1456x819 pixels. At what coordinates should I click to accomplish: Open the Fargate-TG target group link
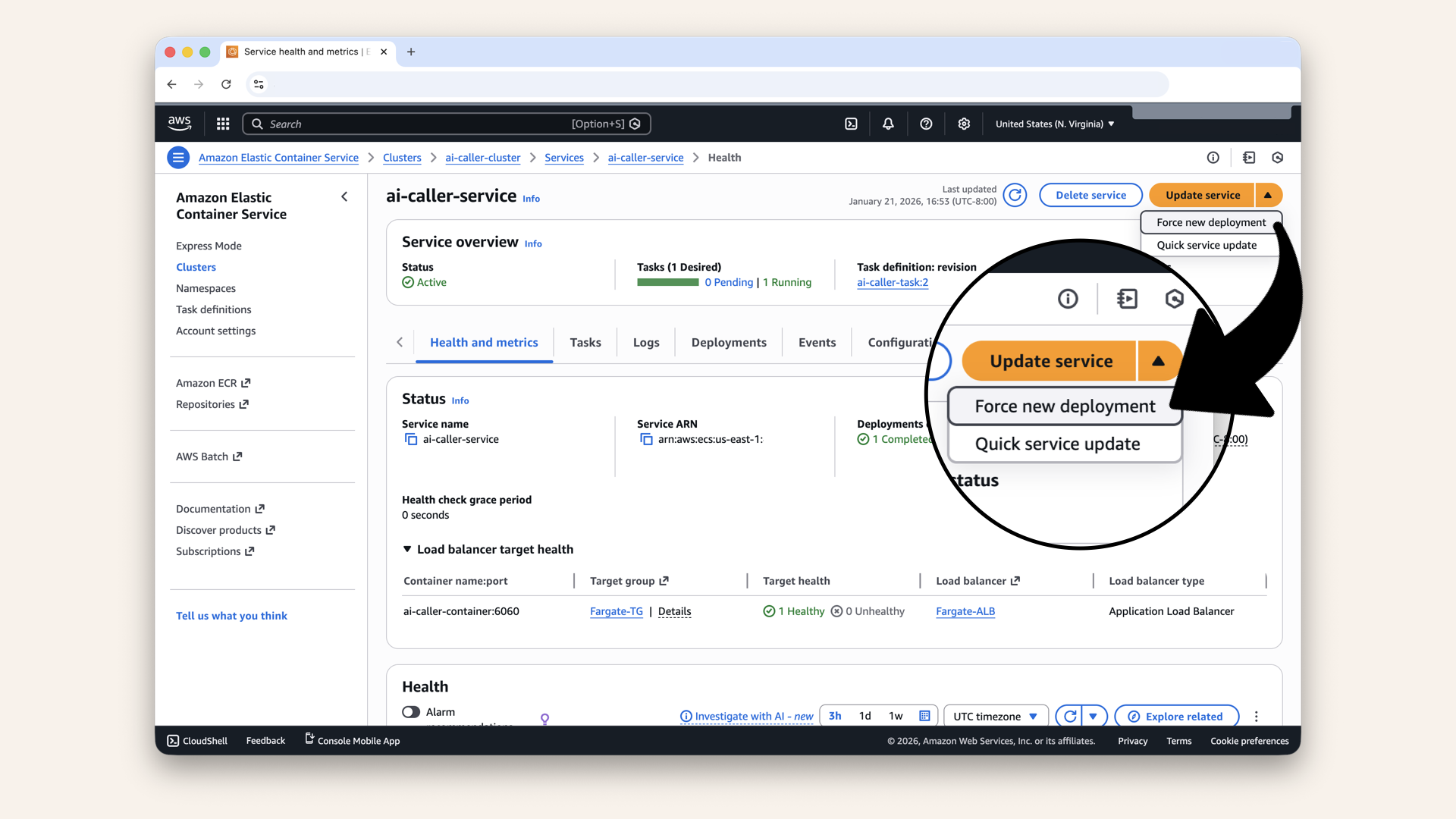coord(617,611)
